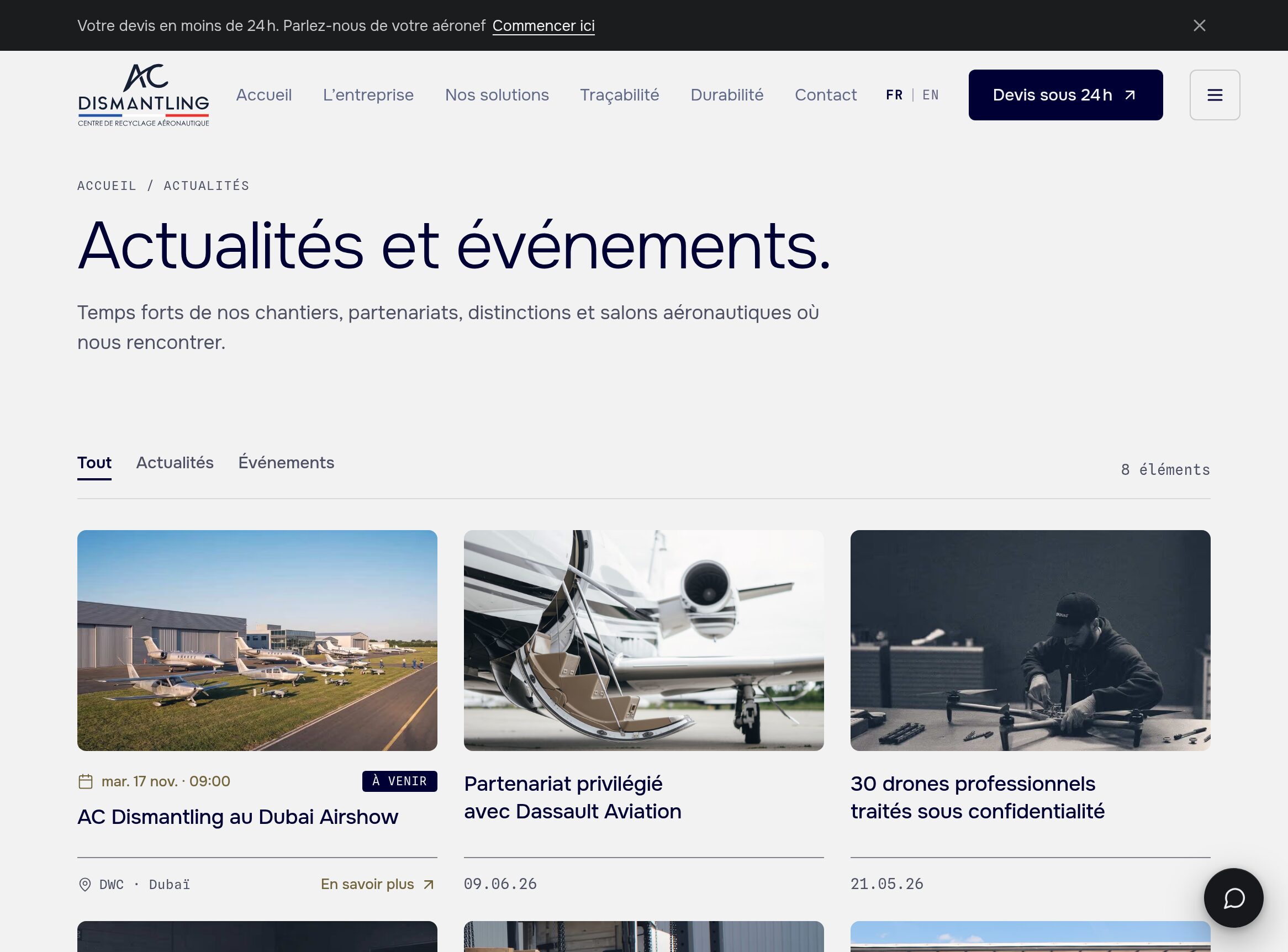Open Durabilité navigation item
Image resolution: width=1288 pixels, height=952 pixels.
point(727,95)
